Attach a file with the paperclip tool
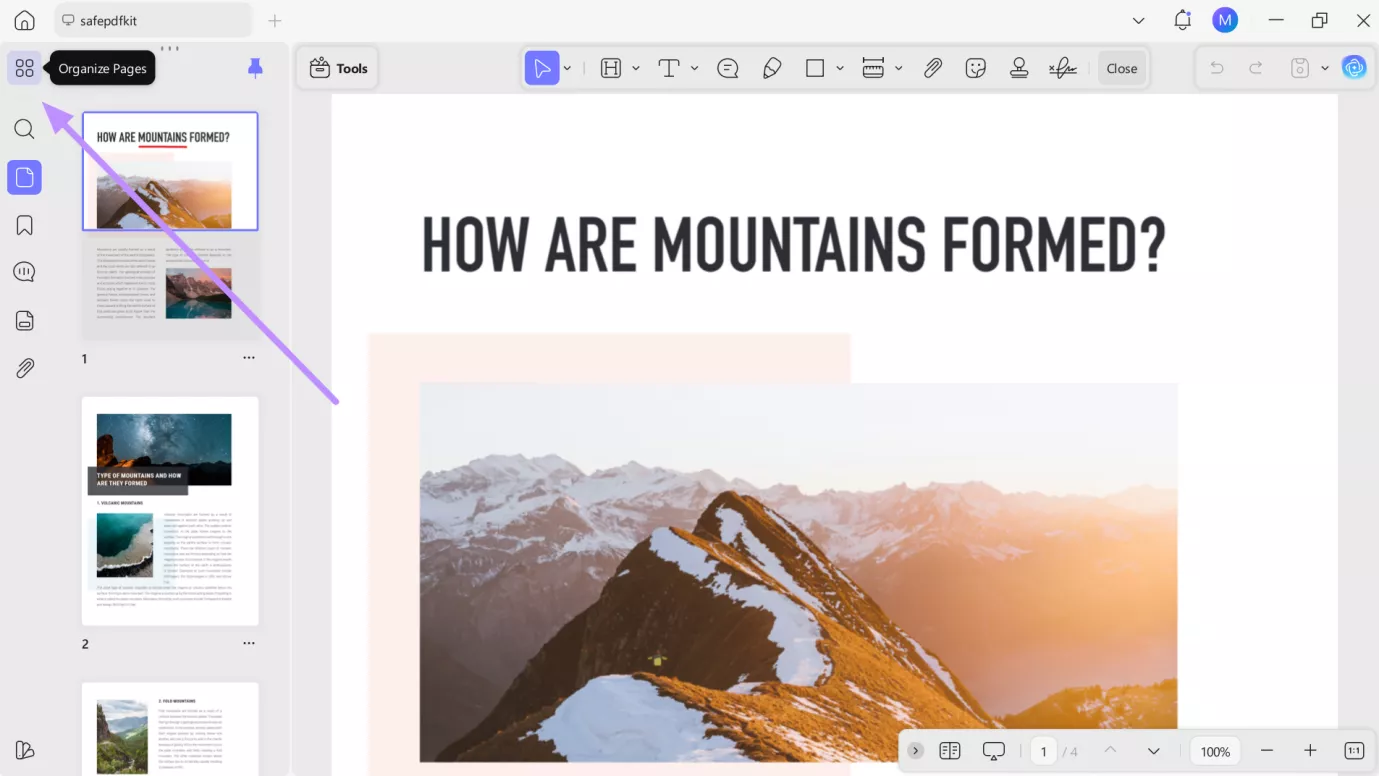The image size is (1379, 776). [932, 68]
